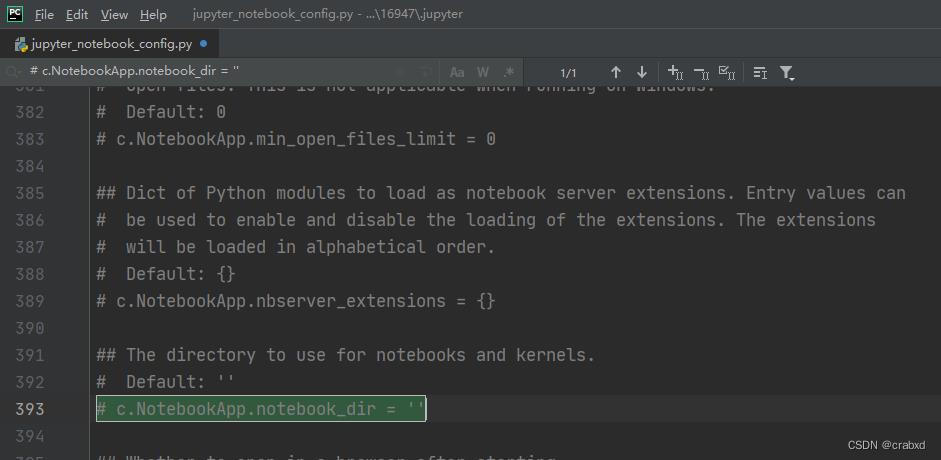941x460 pixels.
Task: Select all occurrences icon
Action: pyautogui.click(x=727, y=73)
